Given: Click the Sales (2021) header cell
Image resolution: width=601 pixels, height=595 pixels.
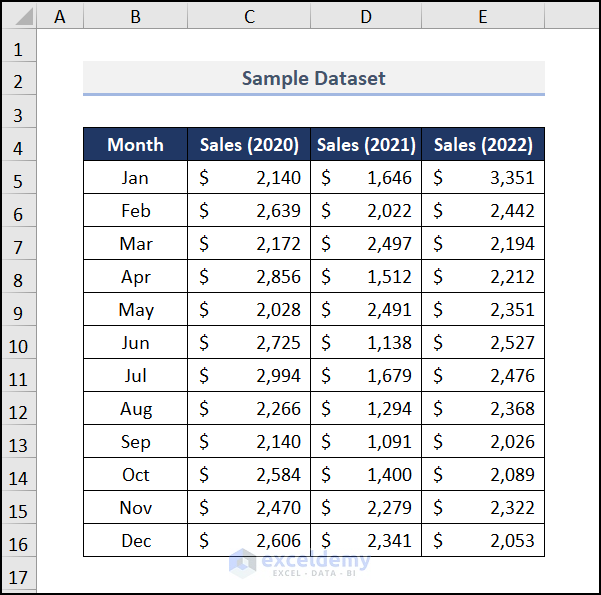Looking at the screenshot, I should point(366,144).
